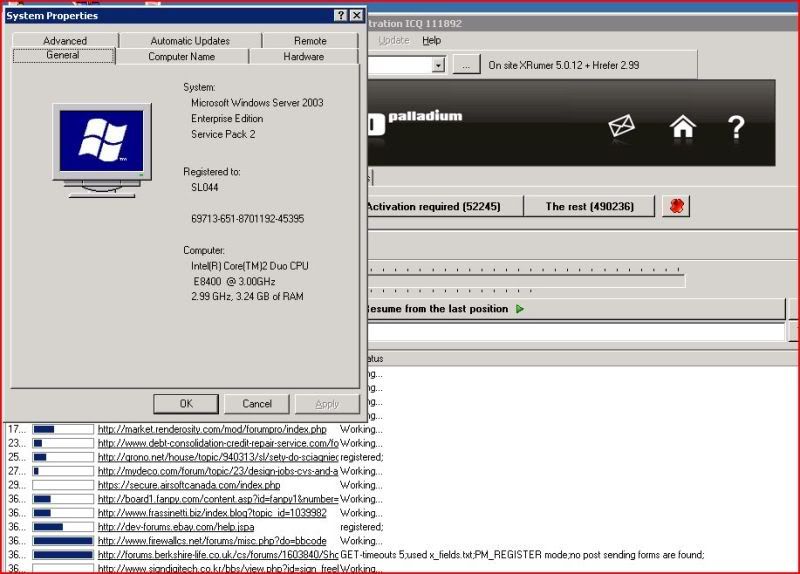Open the Update menu in XRumer
This screenshot has width=800, height=574.
coord(393,40)
